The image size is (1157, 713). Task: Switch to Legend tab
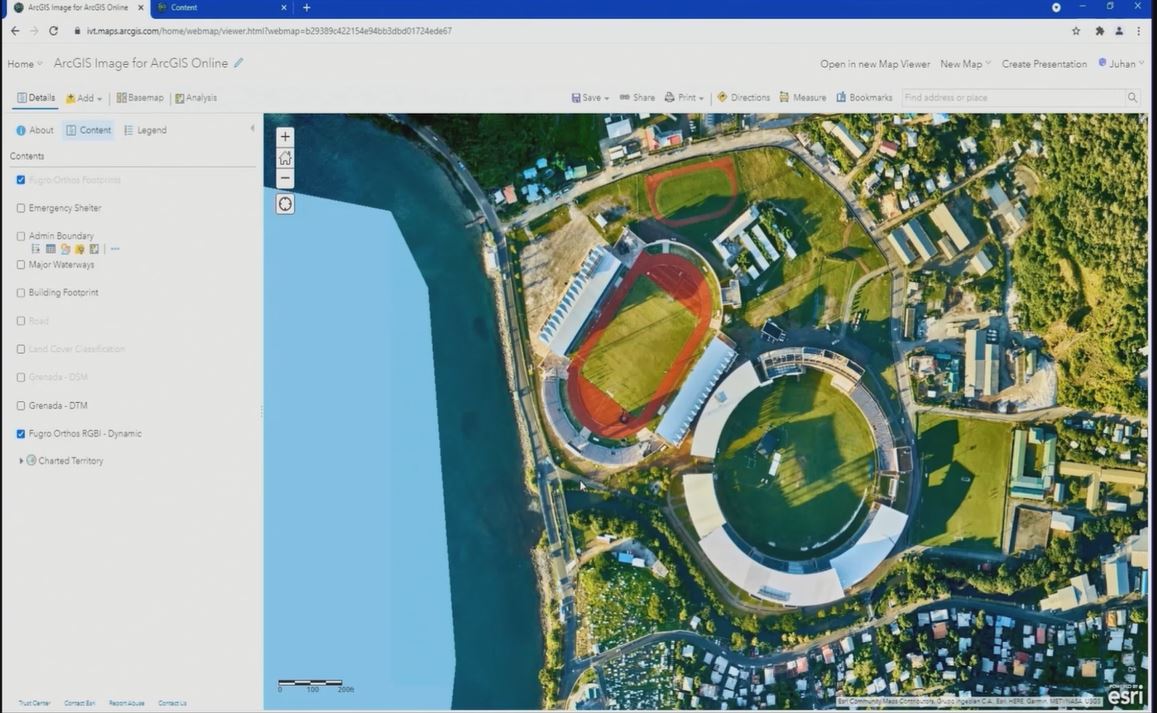click(x=145, y=130)
